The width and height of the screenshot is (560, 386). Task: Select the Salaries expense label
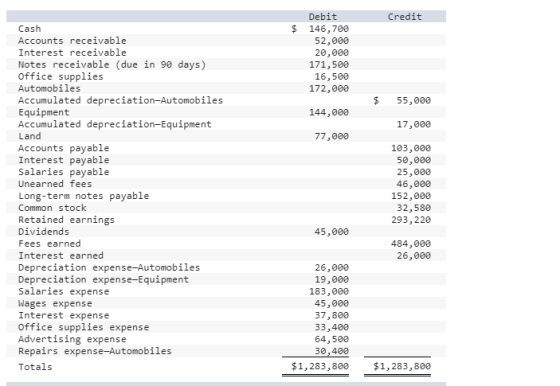[x=64, y=291]
